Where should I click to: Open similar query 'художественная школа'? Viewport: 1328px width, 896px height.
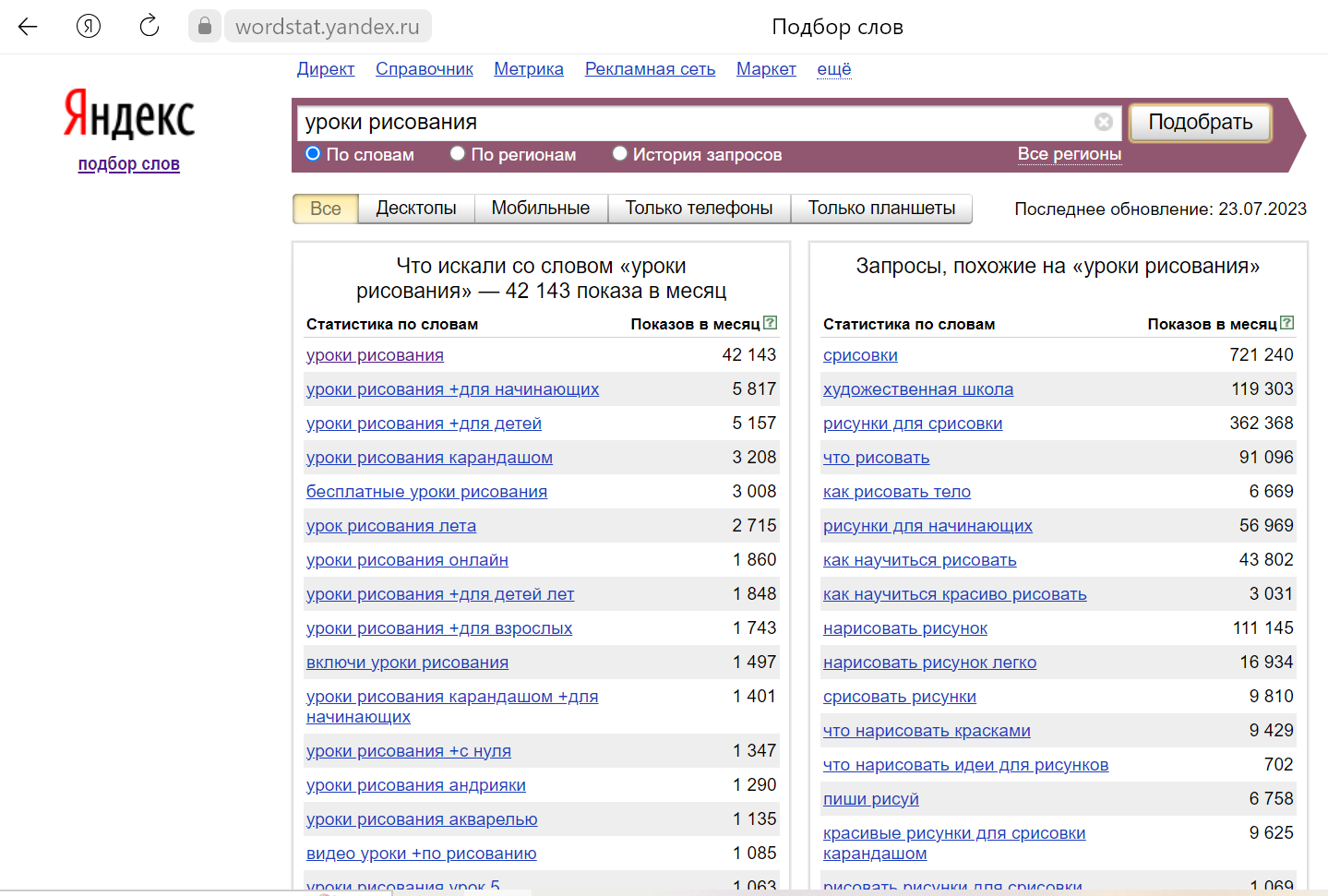918,389
